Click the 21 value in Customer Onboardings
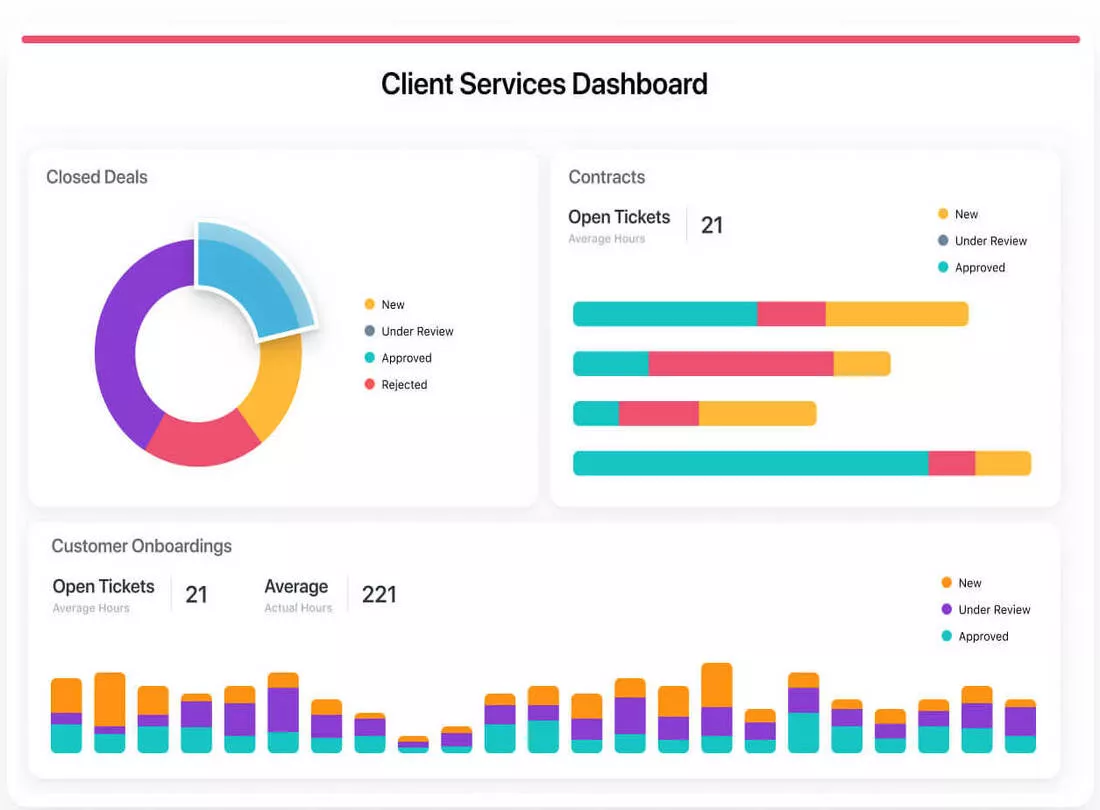 pyautogui.click(x=196, y=595)
